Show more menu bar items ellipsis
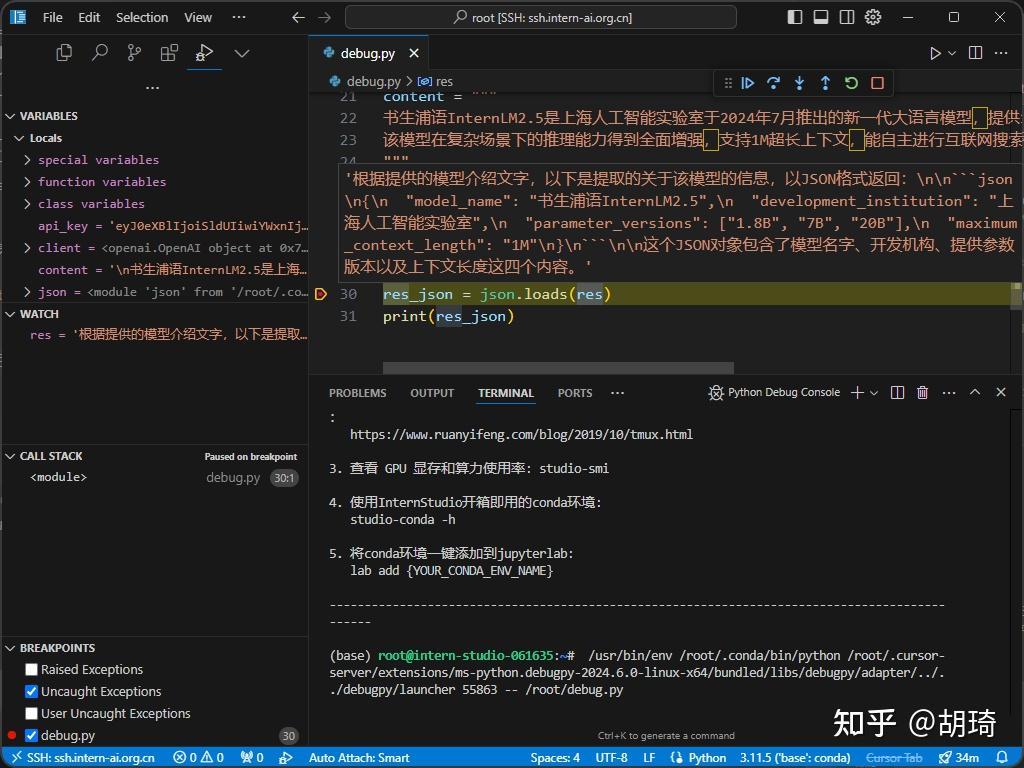Image resolution: width=1024 pixels, height=768 pixels. coord(239,18)
